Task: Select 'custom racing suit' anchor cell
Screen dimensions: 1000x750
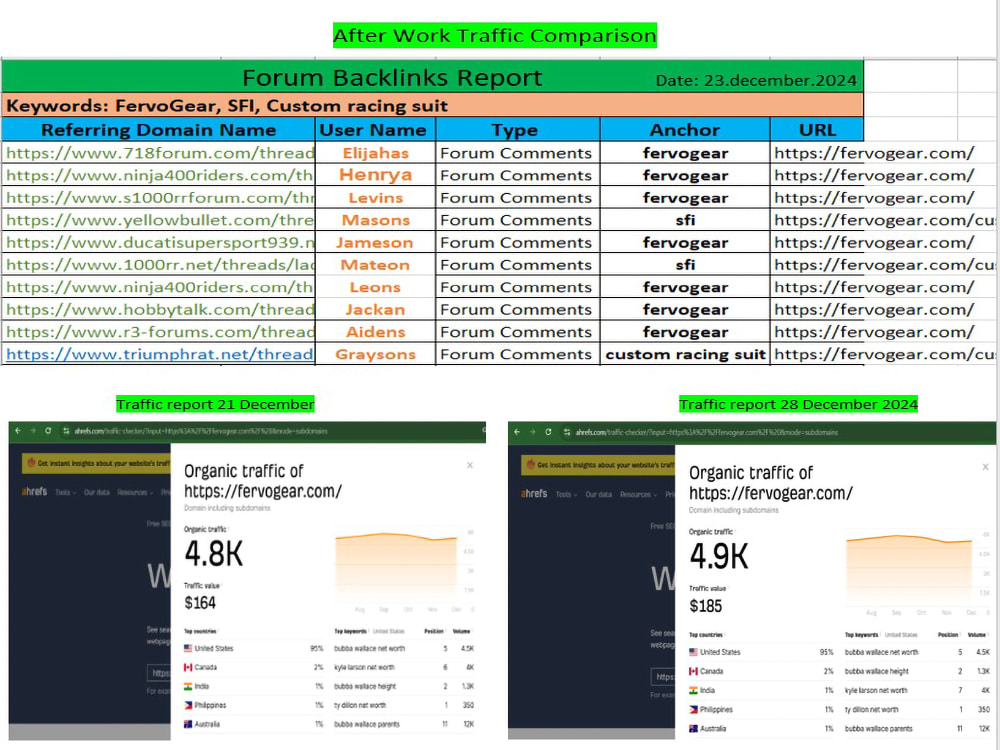Action: pos(685,354)
